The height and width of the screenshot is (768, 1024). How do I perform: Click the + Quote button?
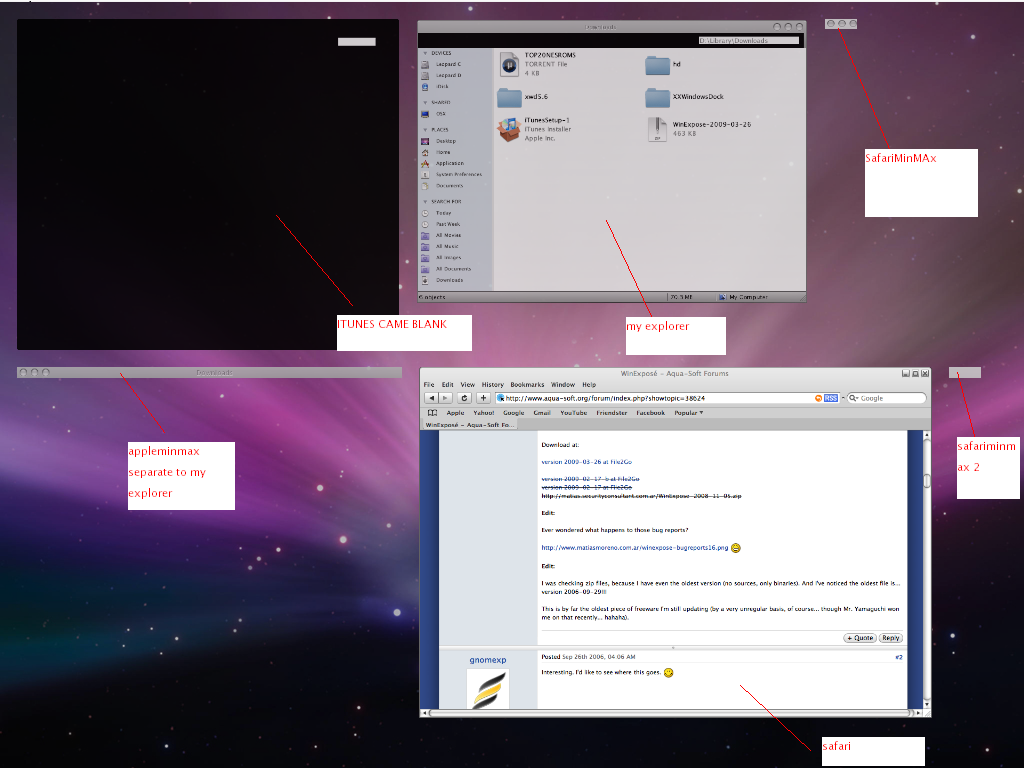[x=860, y=638]
